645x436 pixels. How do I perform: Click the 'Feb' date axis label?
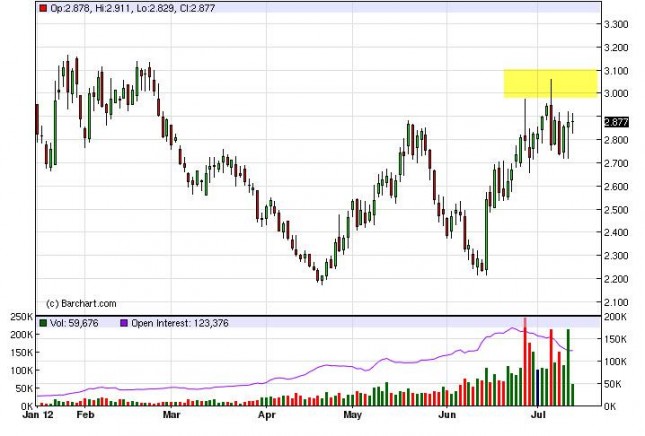[x=85, y=415]
